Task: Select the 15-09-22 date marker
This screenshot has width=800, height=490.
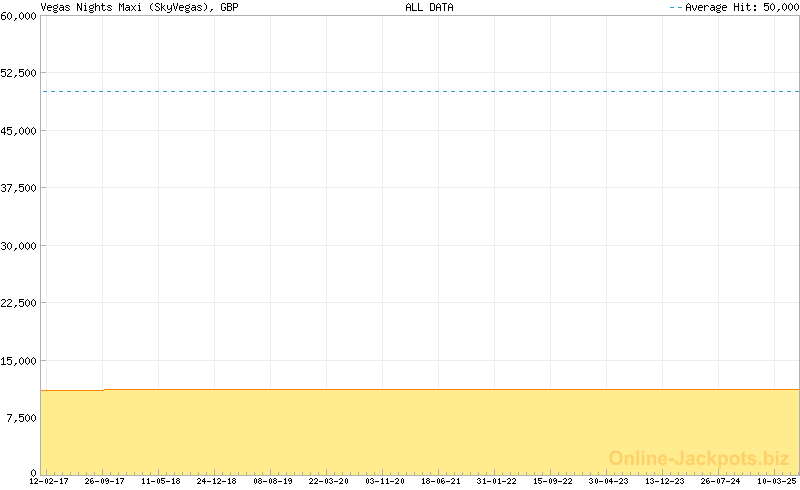Action: click(553, 481)
